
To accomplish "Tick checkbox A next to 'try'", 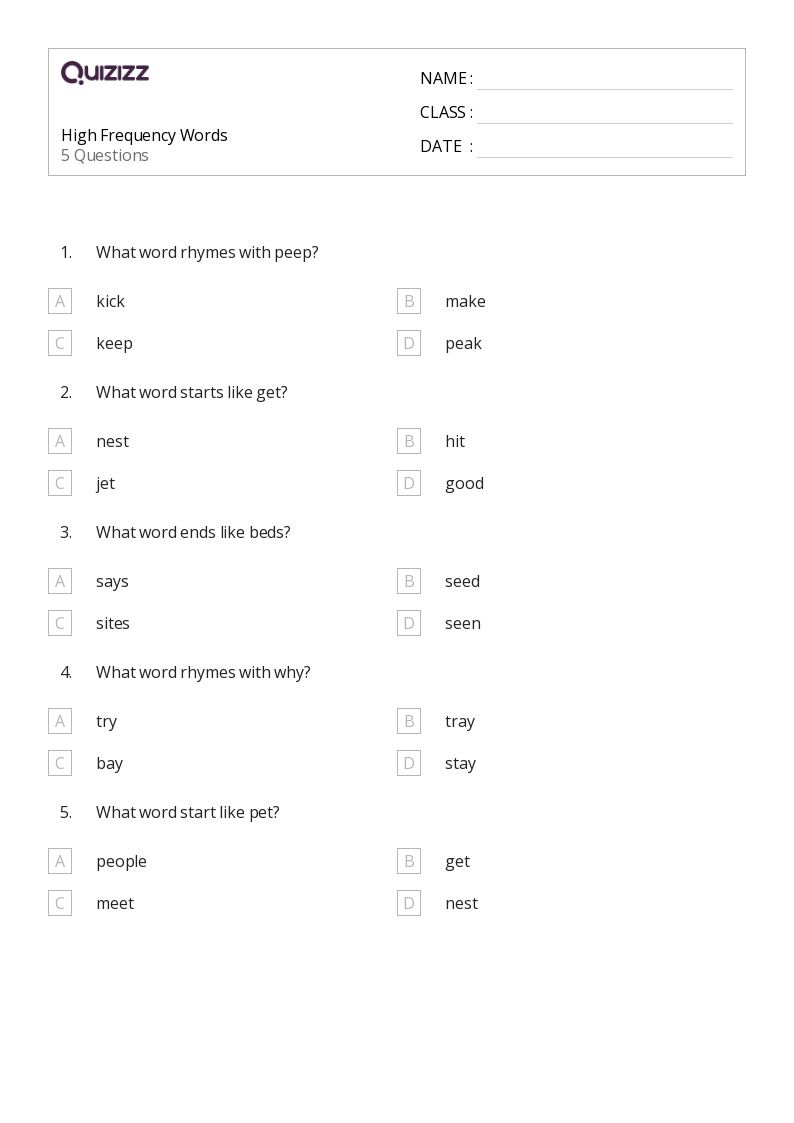I will coord(60,721).
